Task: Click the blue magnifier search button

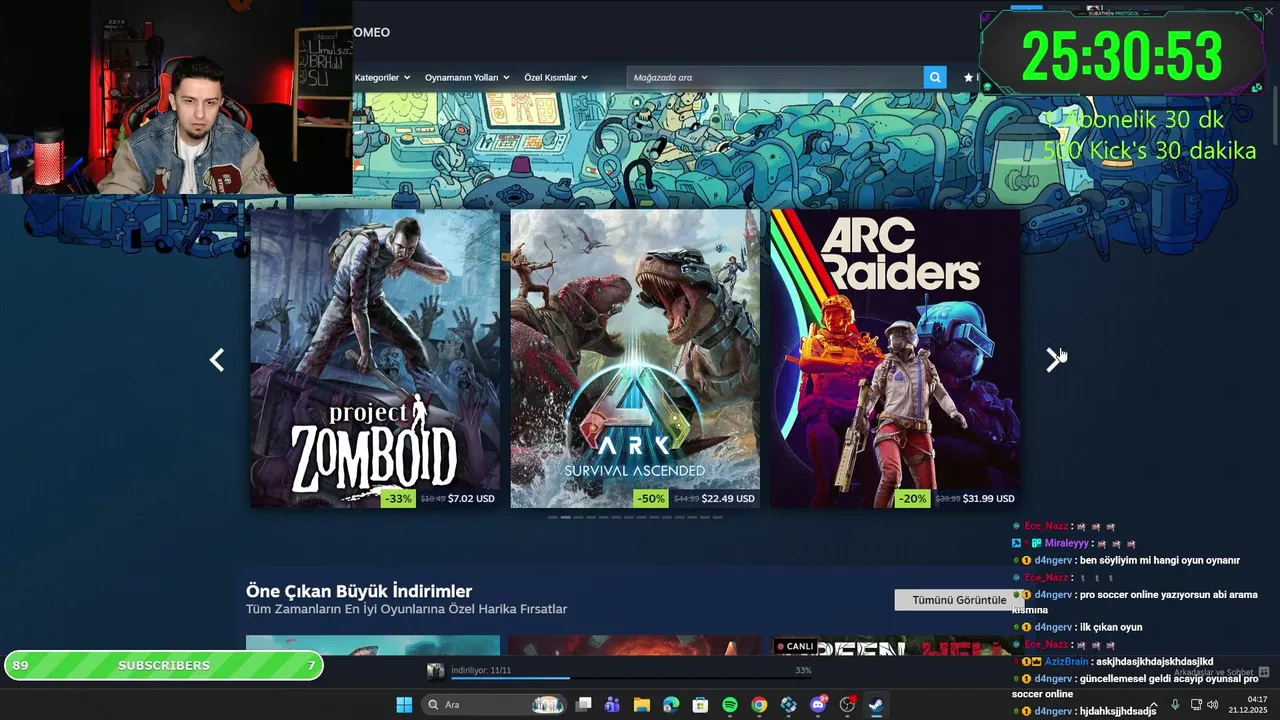Action: click(935, 77)
